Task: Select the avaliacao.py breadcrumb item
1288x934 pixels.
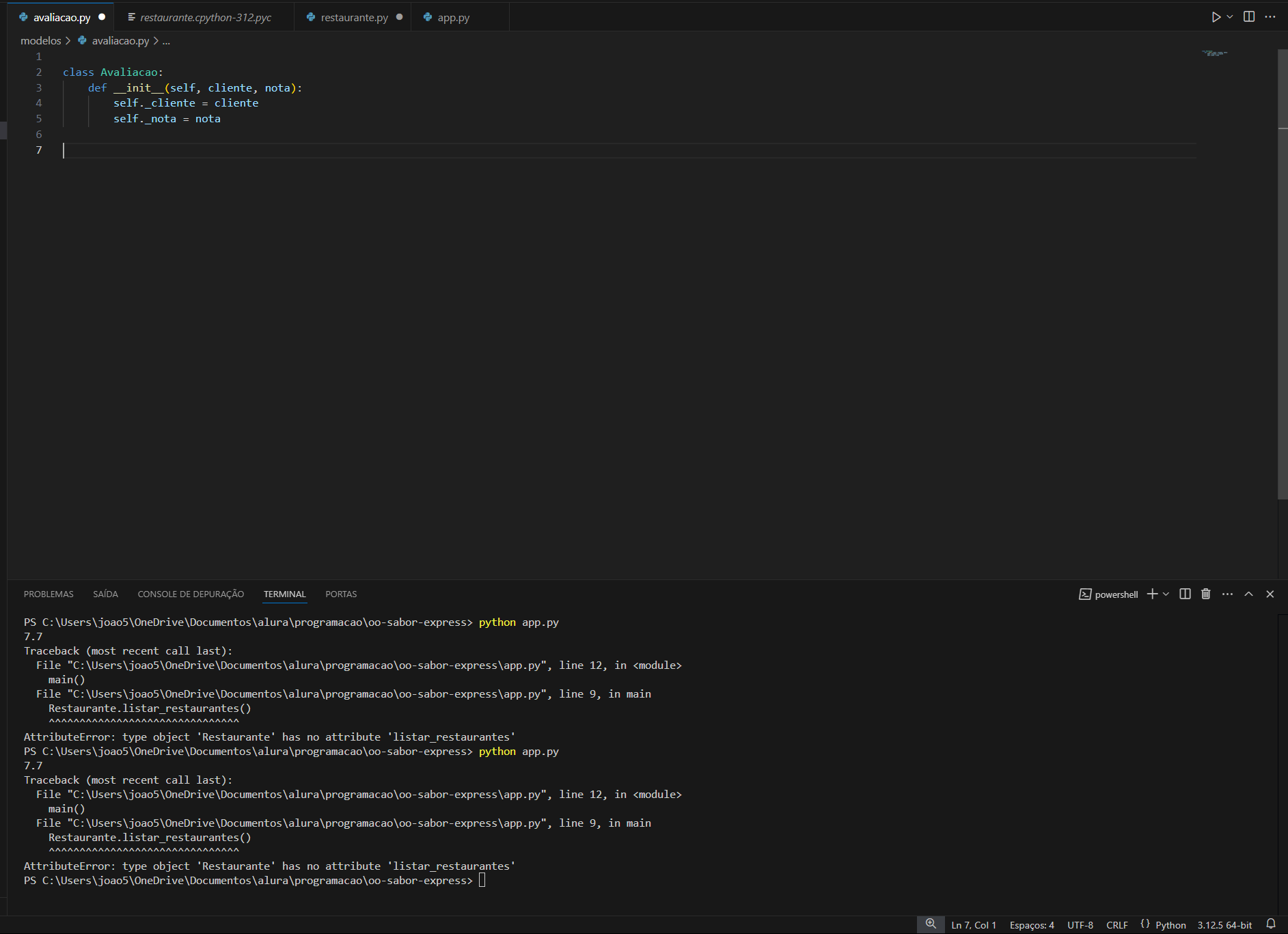Action: (120, 41)
